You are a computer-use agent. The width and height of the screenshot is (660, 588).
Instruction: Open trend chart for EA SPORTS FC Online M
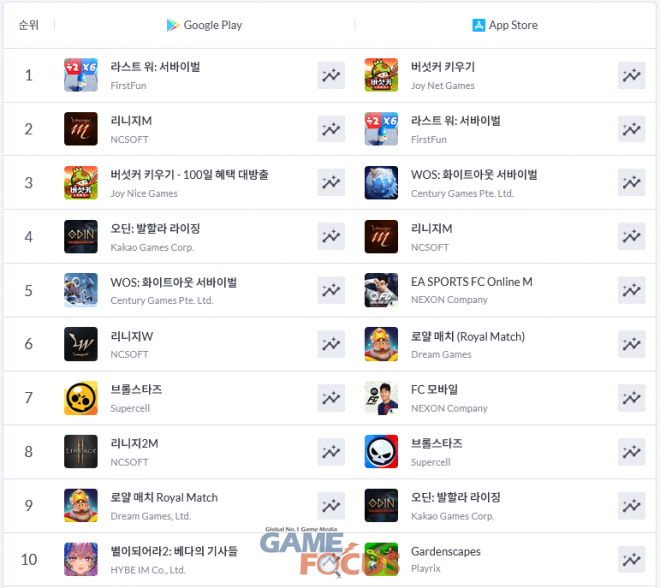pyautogui.click(x=631, y=290)
